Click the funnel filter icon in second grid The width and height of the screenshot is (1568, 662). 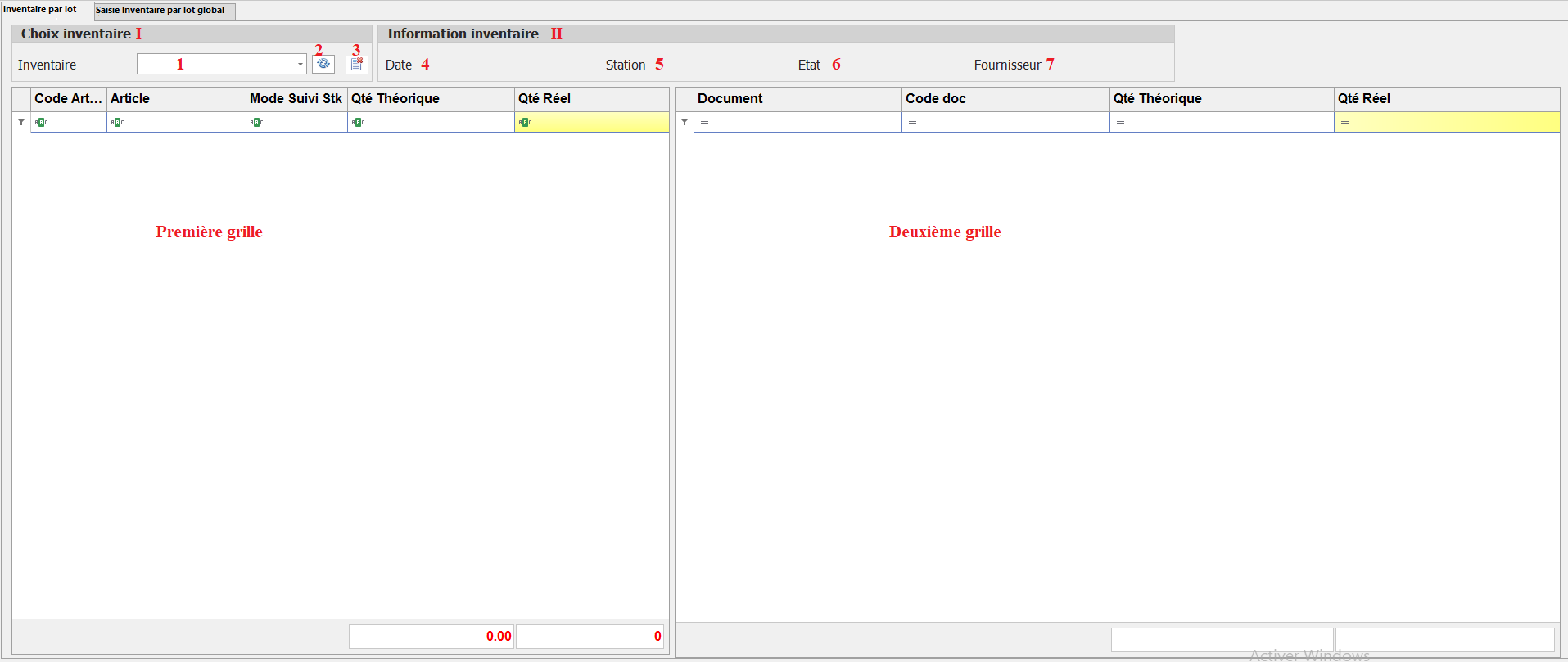point(685,122)
